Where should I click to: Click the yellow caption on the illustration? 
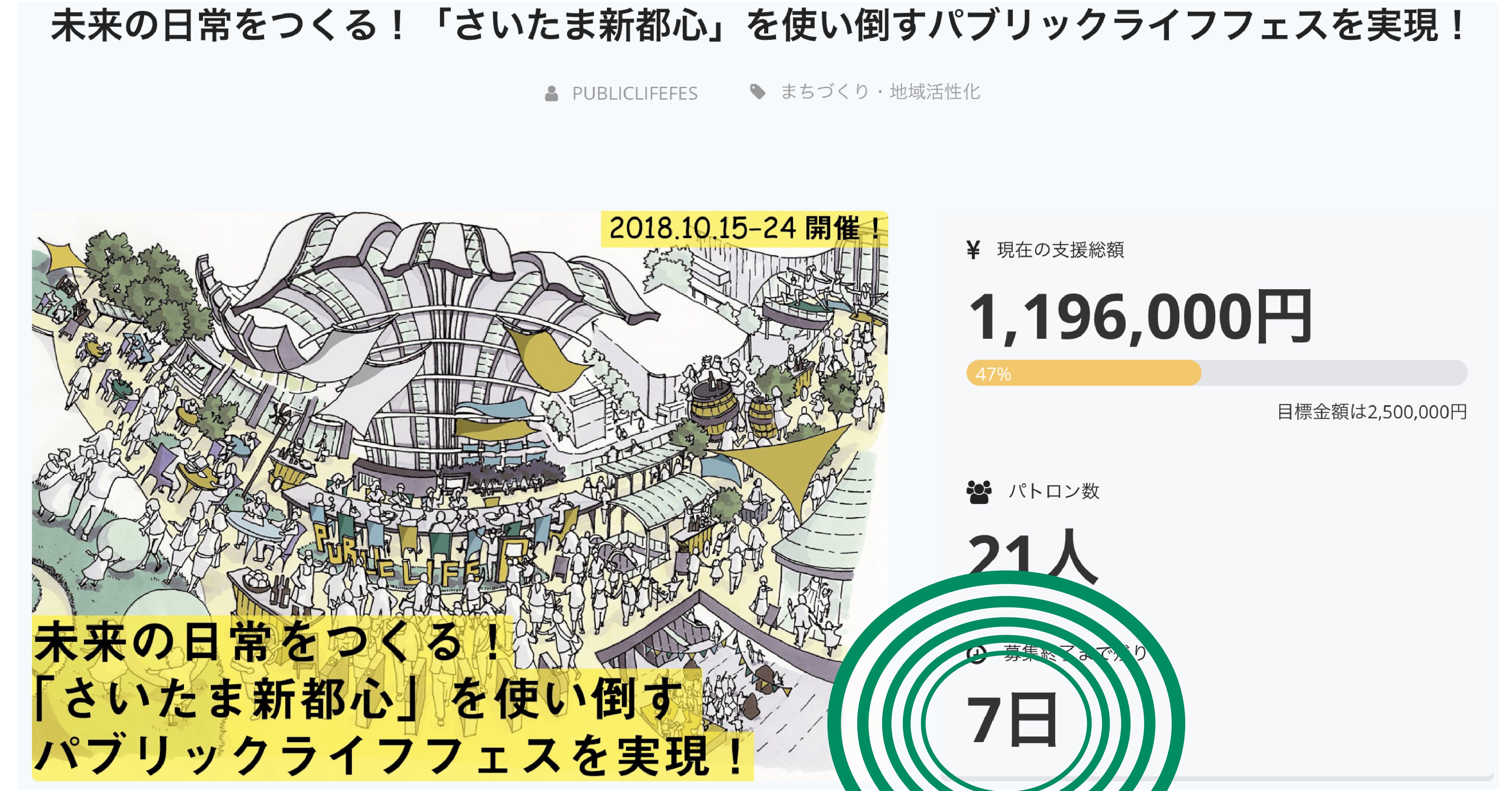pyautogui.click(x=387, y=699)
